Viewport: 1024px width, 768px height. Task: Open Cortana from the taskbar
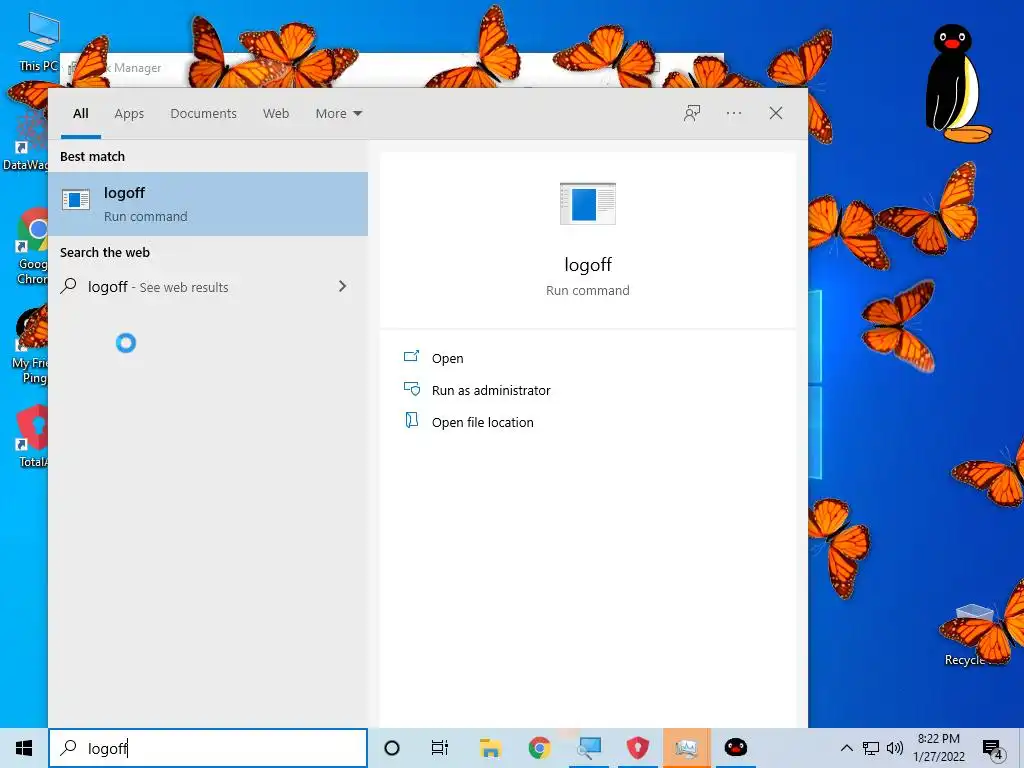point(392,748)
